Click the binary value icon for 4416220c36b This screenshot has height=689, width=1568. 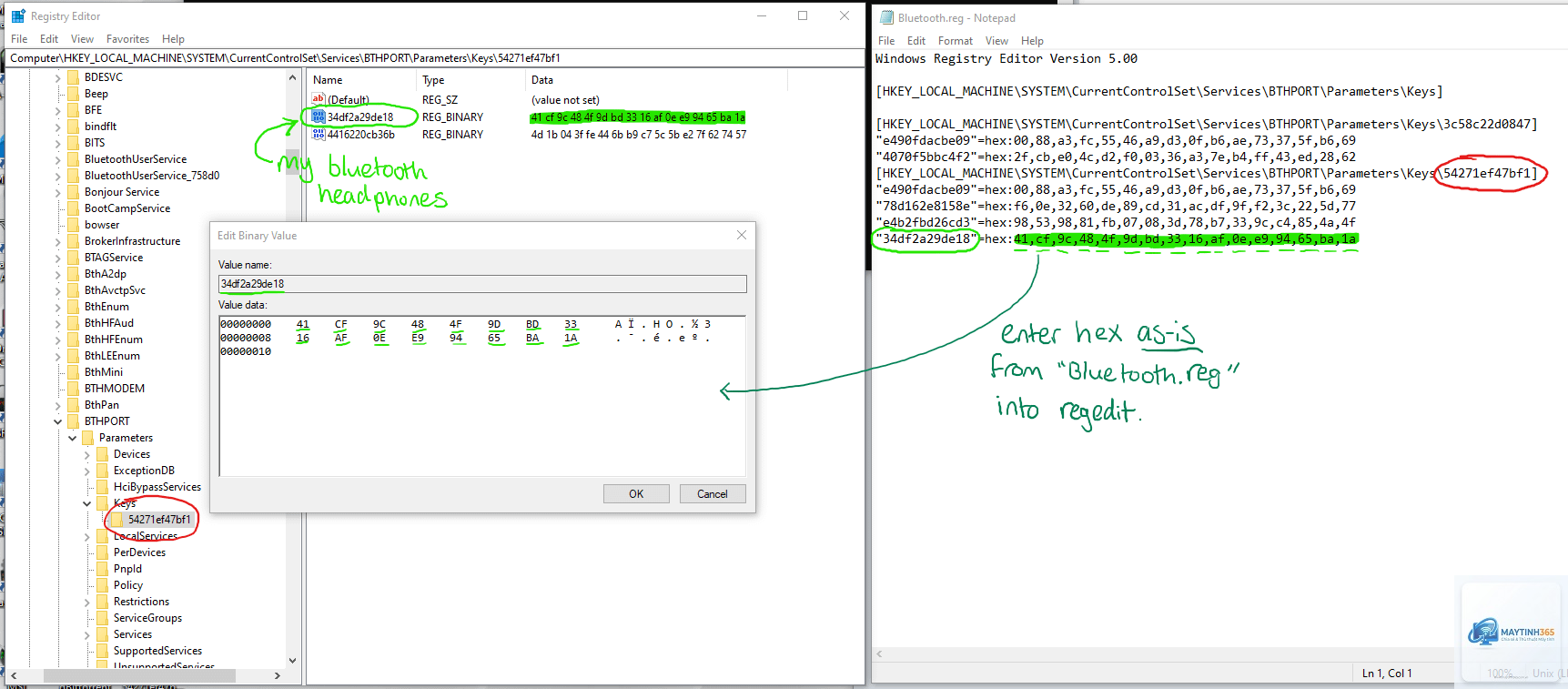pos(319,135)
